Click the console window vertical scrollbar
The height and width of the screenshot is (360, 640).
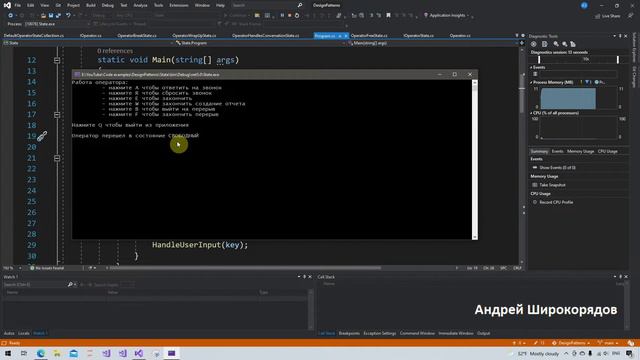point(475,160)
